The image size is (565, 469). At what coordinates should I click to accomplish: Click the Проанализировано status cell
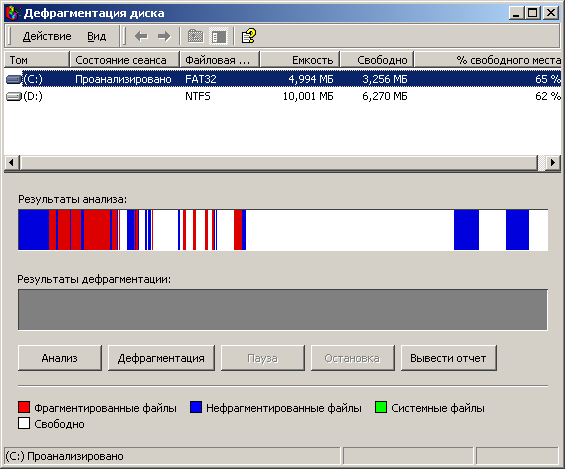(123, 79)
